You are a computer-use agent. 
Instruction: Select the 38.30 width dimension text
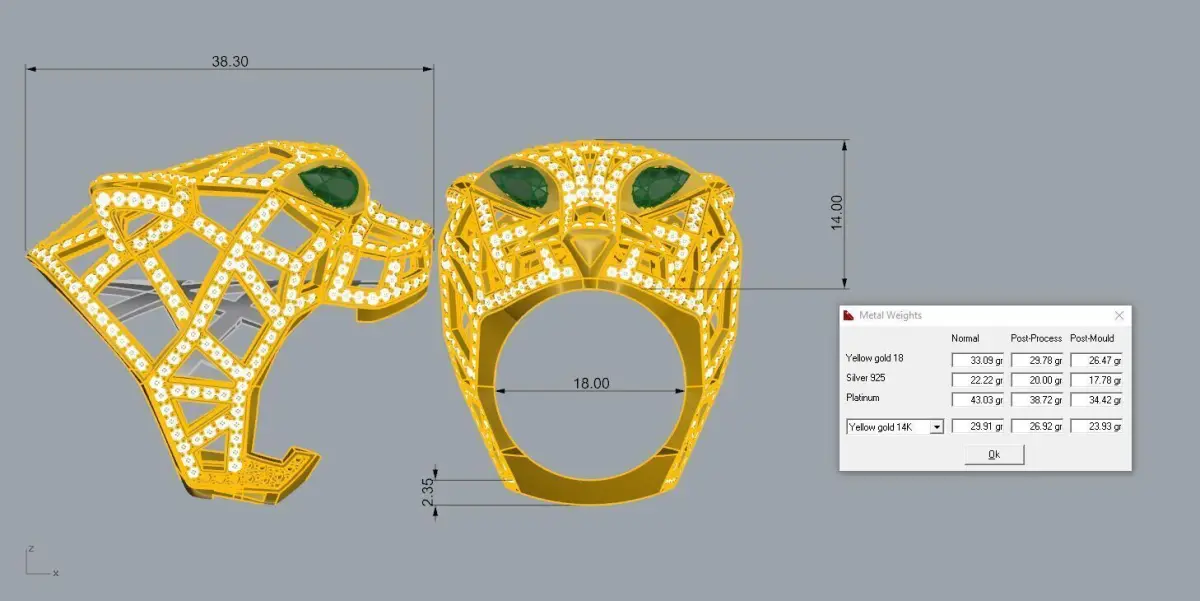[x=230, y=61]
